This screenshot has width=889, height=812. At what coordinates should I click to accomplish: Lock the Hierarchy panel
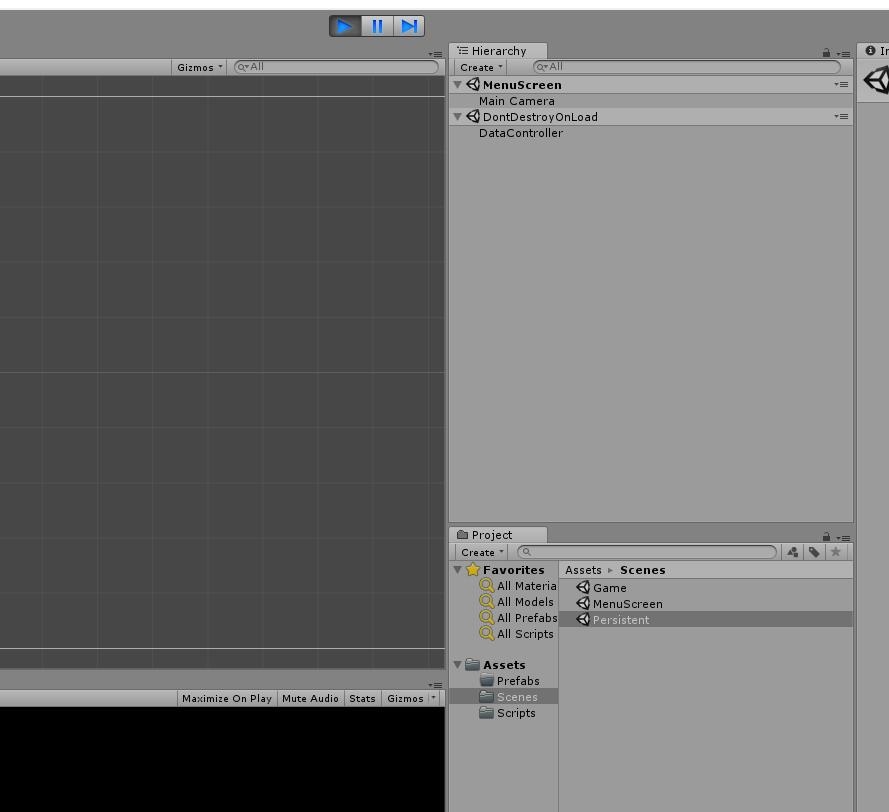click(x=826, y=53)
